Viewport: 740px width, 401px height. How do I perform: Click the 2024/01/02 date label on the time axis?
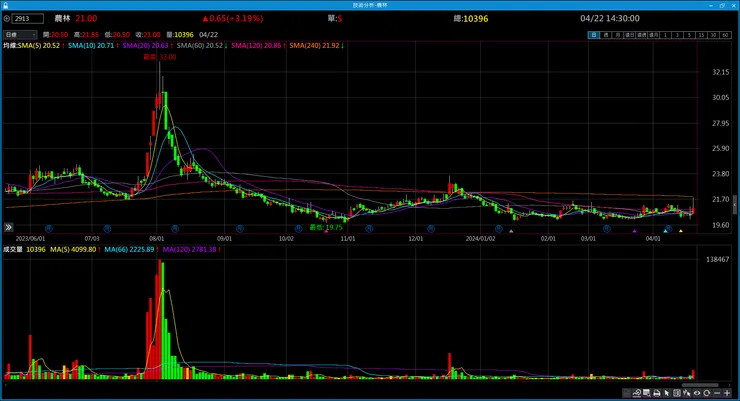[480, 239]
